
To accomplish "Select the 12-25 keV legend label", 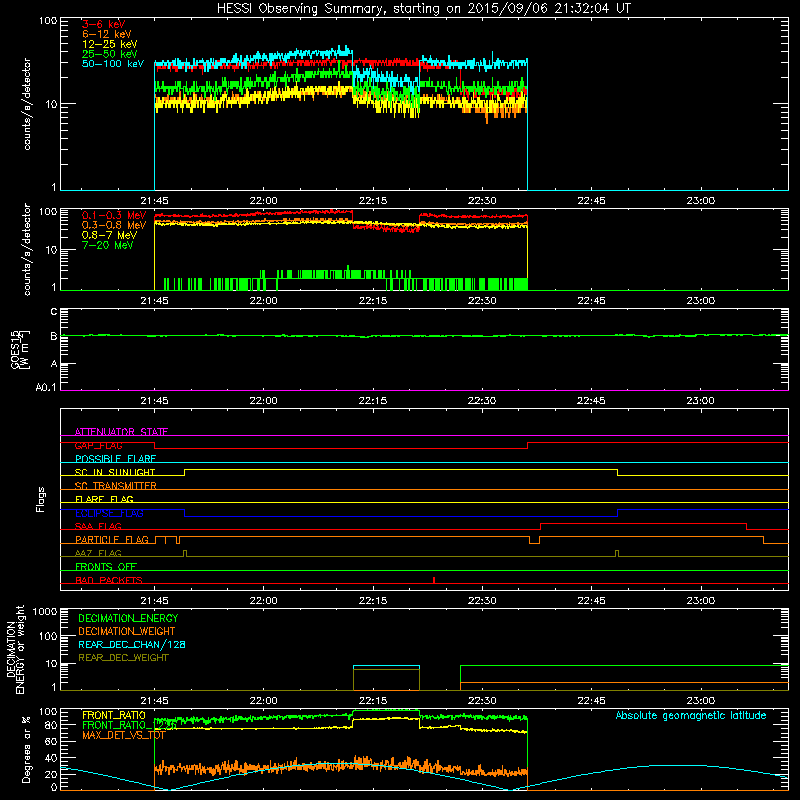I will click(110, 44).
